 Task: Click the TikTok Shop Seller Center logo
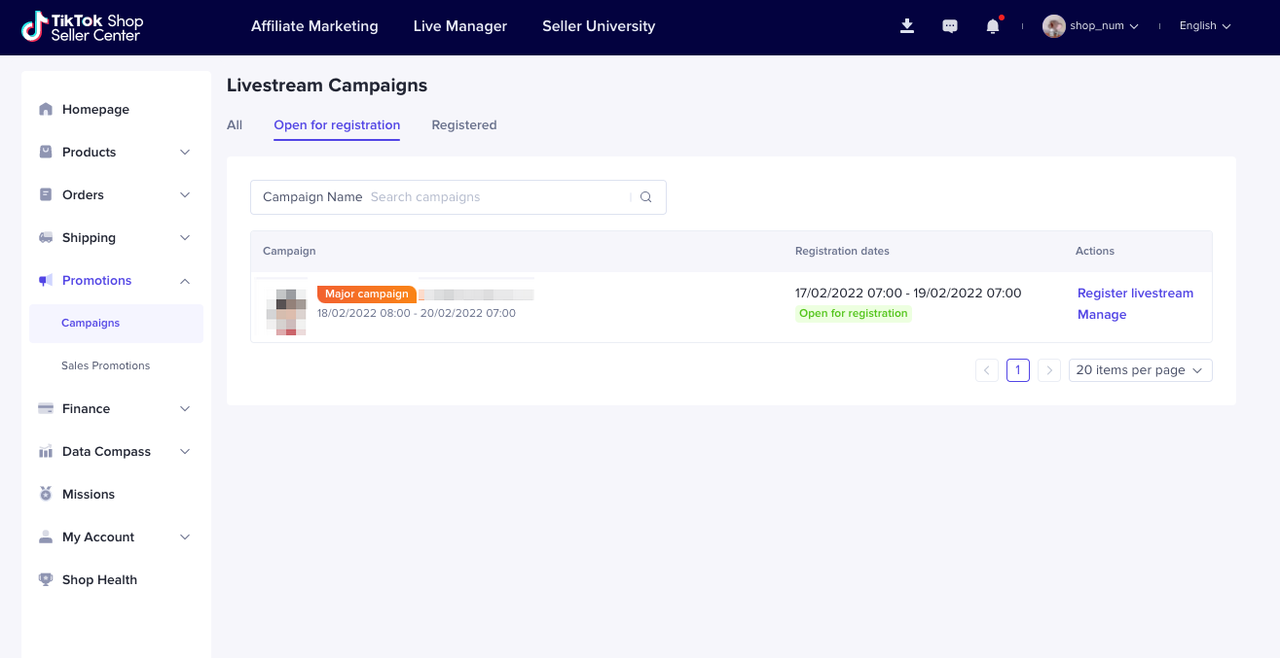[x=83, y=27]
